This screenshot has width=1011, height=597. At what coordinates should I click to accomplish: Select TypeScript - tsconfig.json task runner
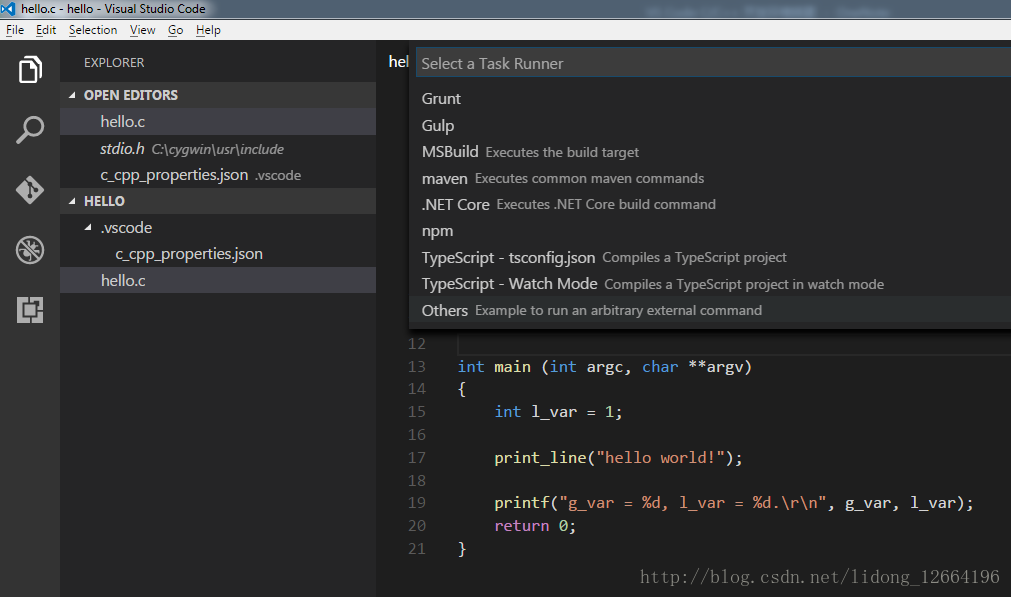[x=710, y=258]
